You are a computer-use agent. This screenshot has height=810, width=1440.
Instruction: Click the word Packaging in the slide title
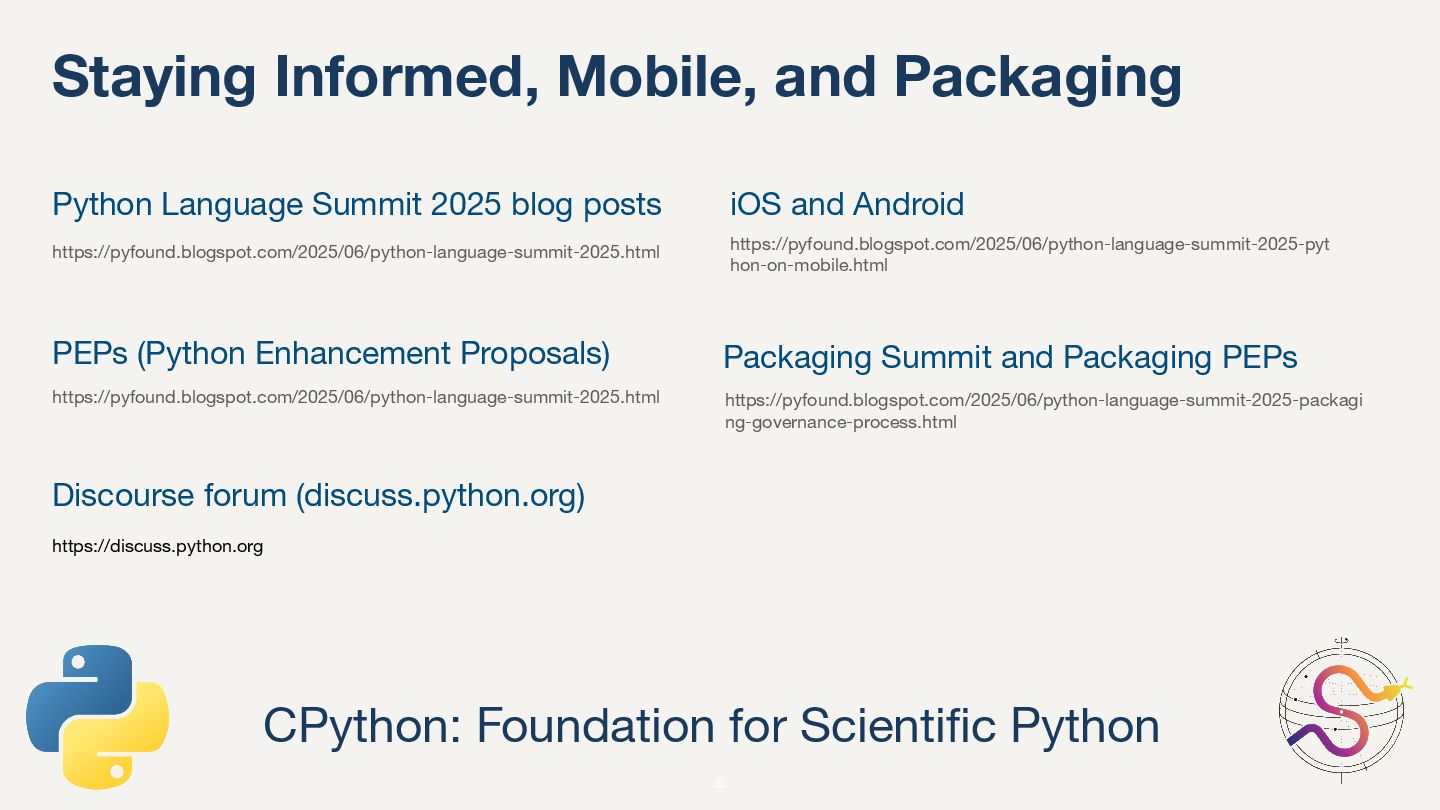coord(1037,78)
